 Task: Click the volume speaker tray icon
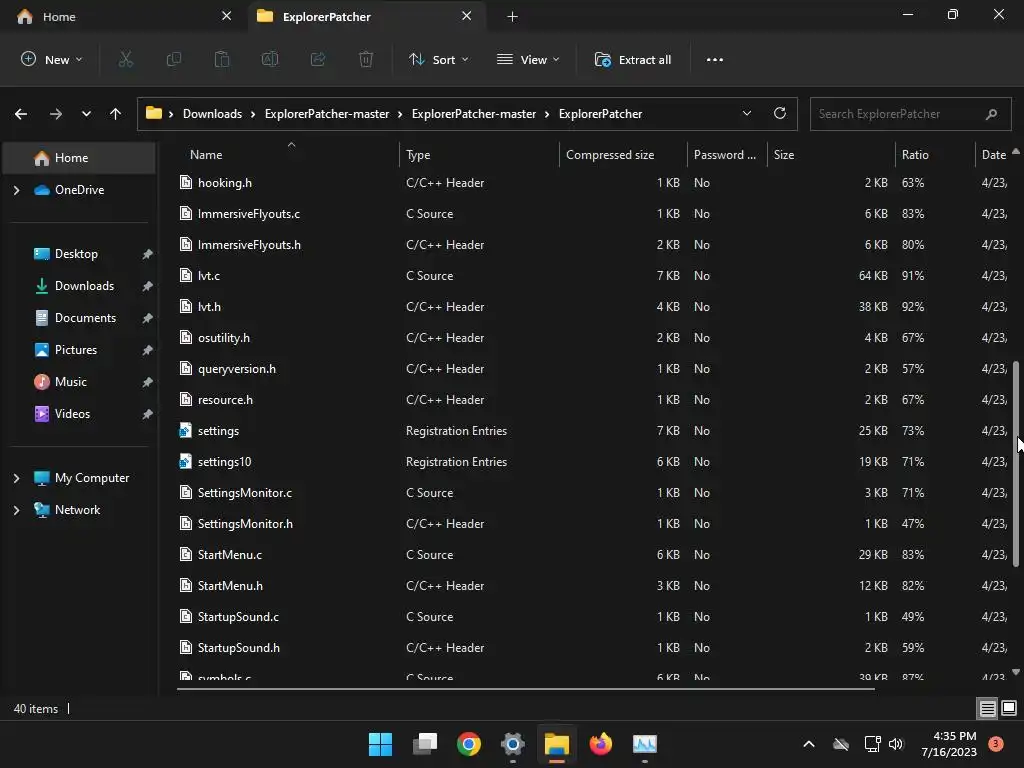[895, 744]
